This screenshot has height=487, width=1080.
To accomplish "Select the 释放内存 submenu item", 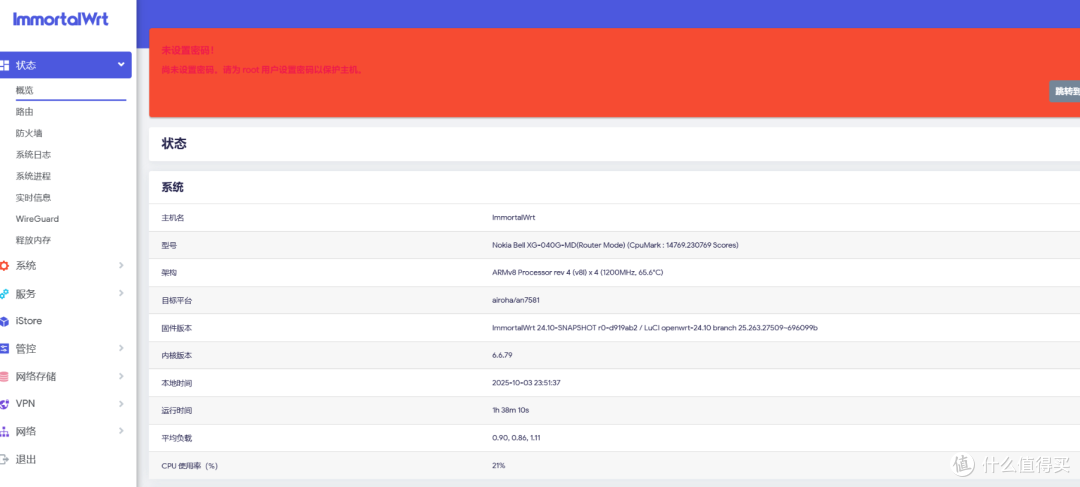I will (33, 240).
